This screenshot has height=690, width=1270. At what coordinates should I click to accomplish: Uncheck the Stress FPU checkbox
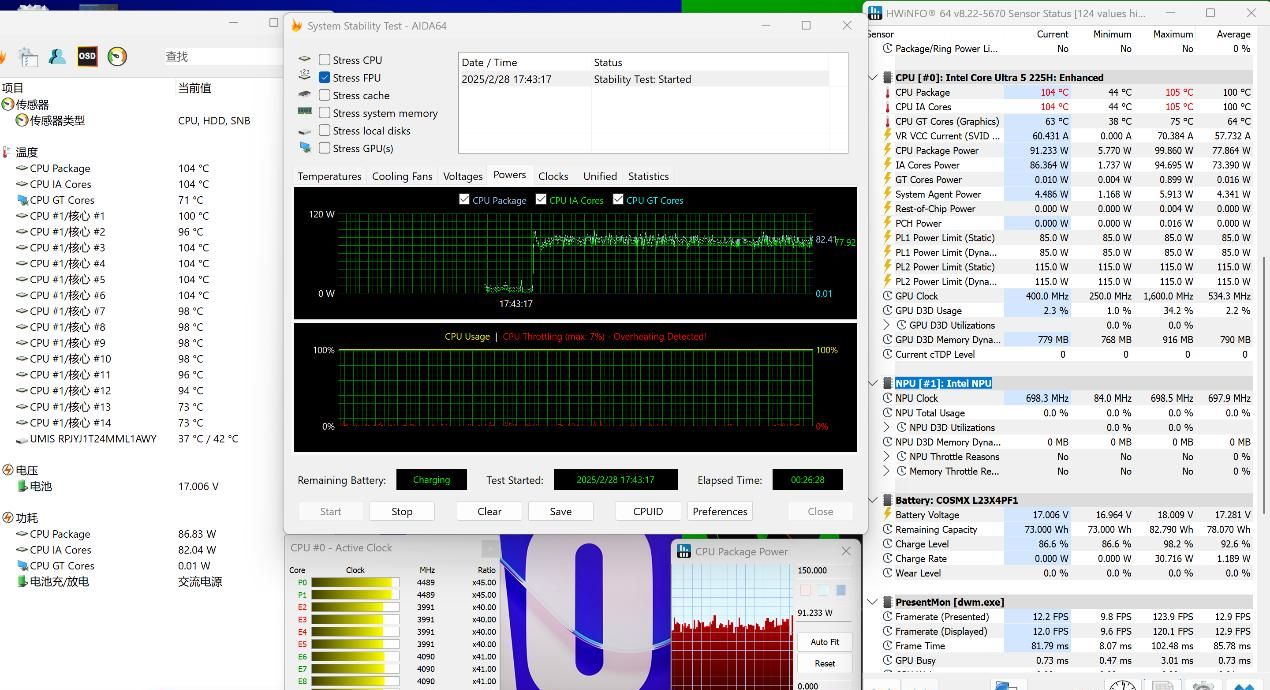click(x=324, y=77)
